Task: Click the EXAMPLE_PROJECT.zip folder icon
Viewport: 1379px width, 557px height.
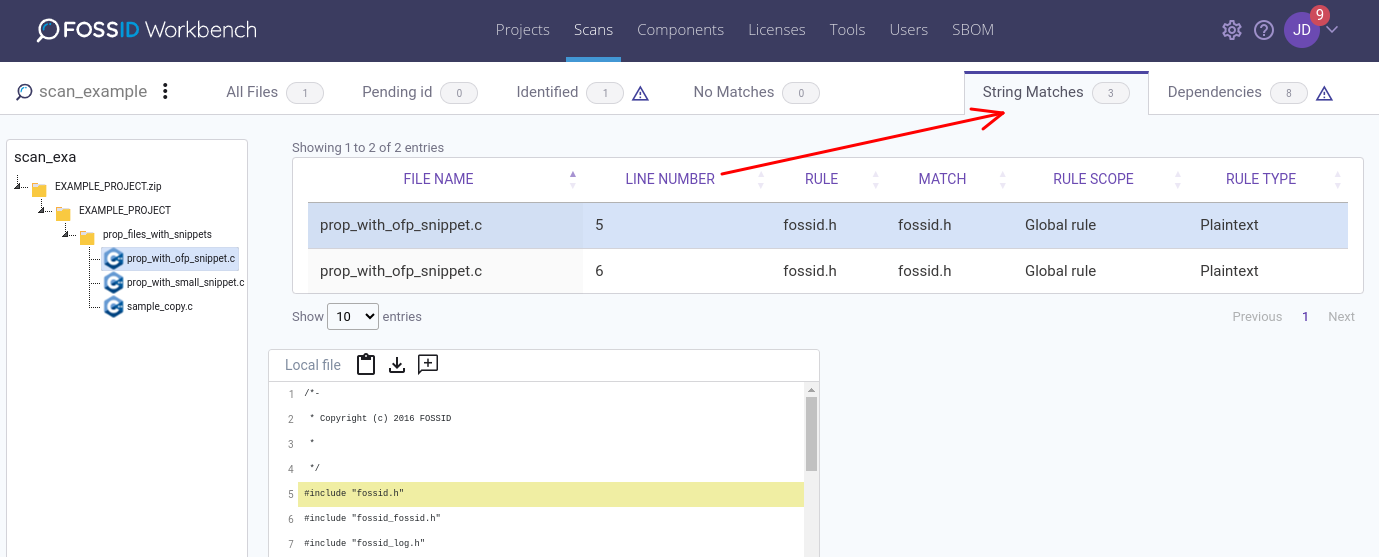Action: coord(40,188)
